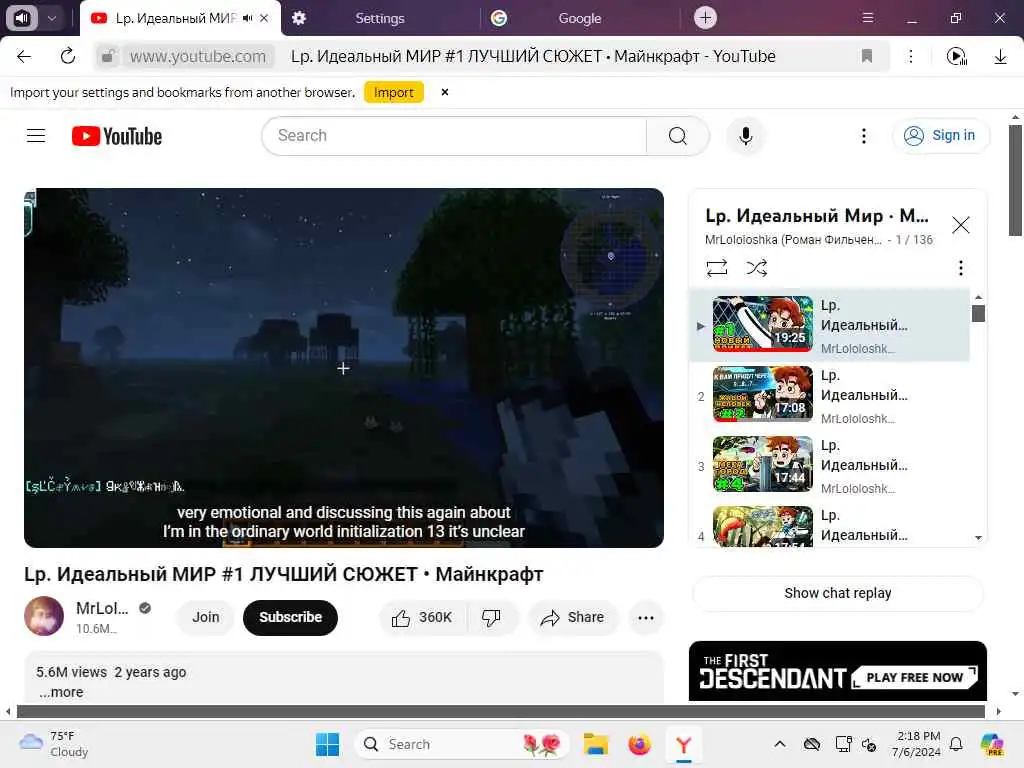Screen dimensions: 1024x768
Task: Click the page vertical scrollbar thumb
Action: click(1015, 180)
